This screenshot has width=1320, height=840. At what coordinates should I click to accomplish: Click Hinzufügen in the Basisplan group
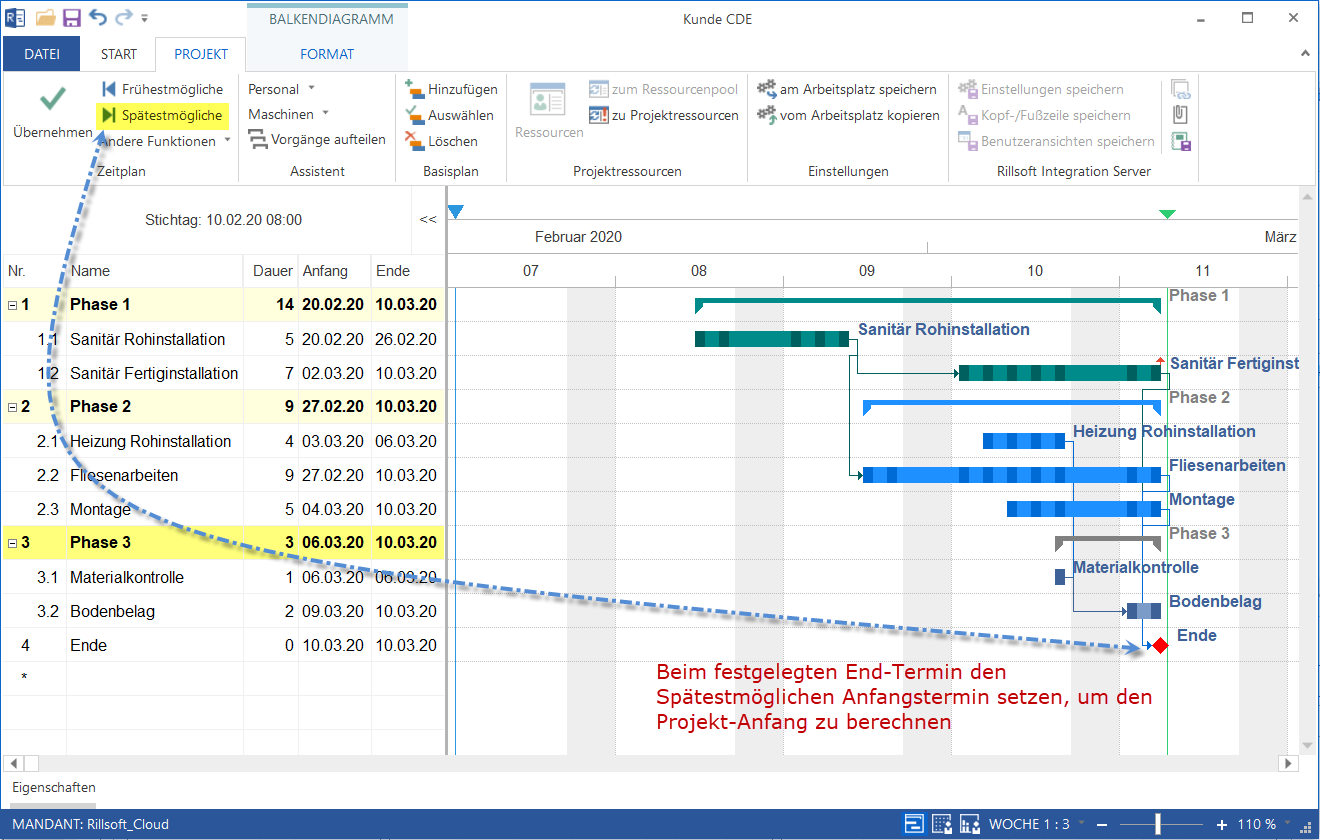click(x=451, y=89)
